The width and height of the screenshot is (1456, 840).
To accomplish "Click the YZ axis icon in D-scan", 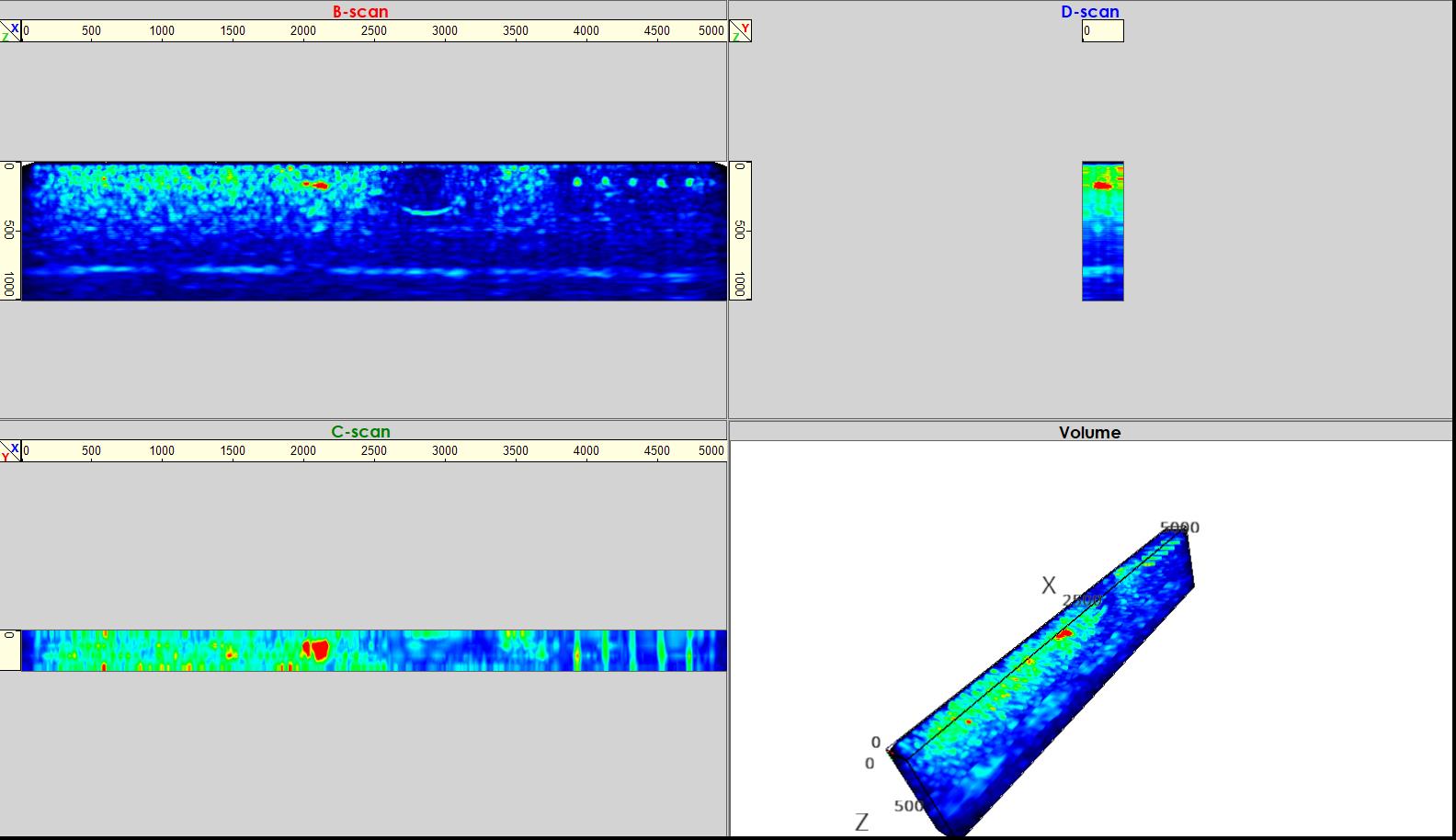I will click(740, 31).
